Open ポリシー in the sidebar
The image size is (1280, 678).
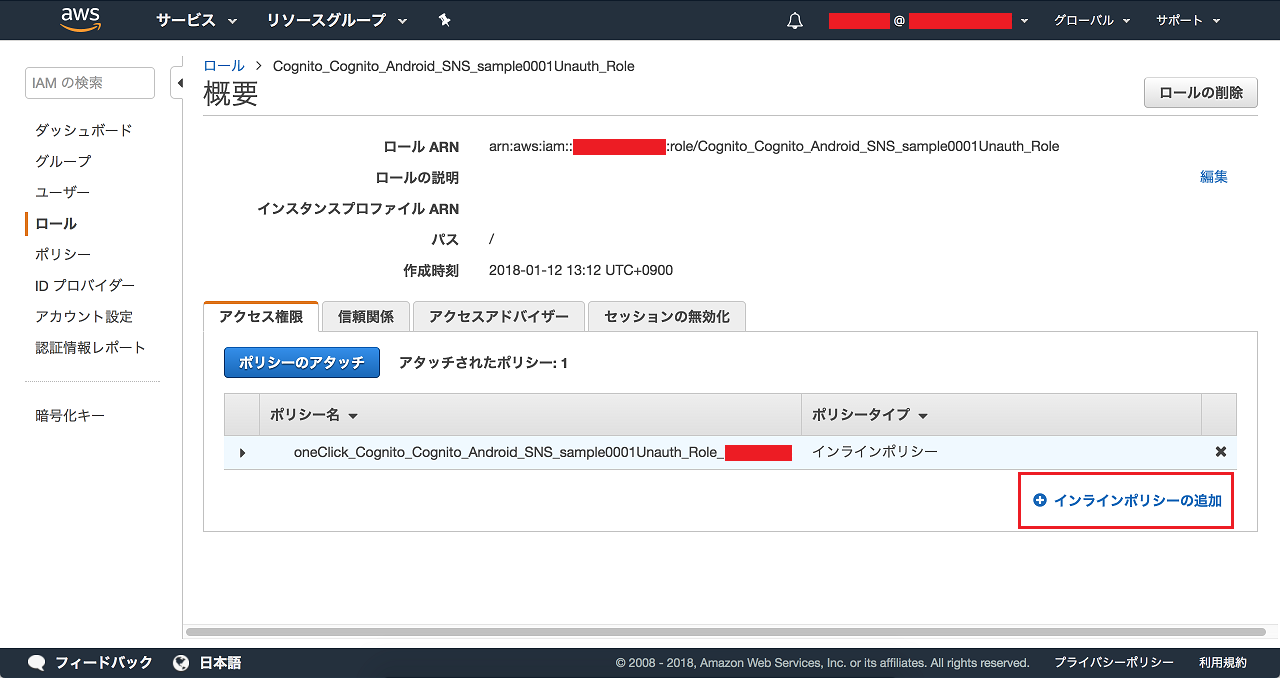63,254
